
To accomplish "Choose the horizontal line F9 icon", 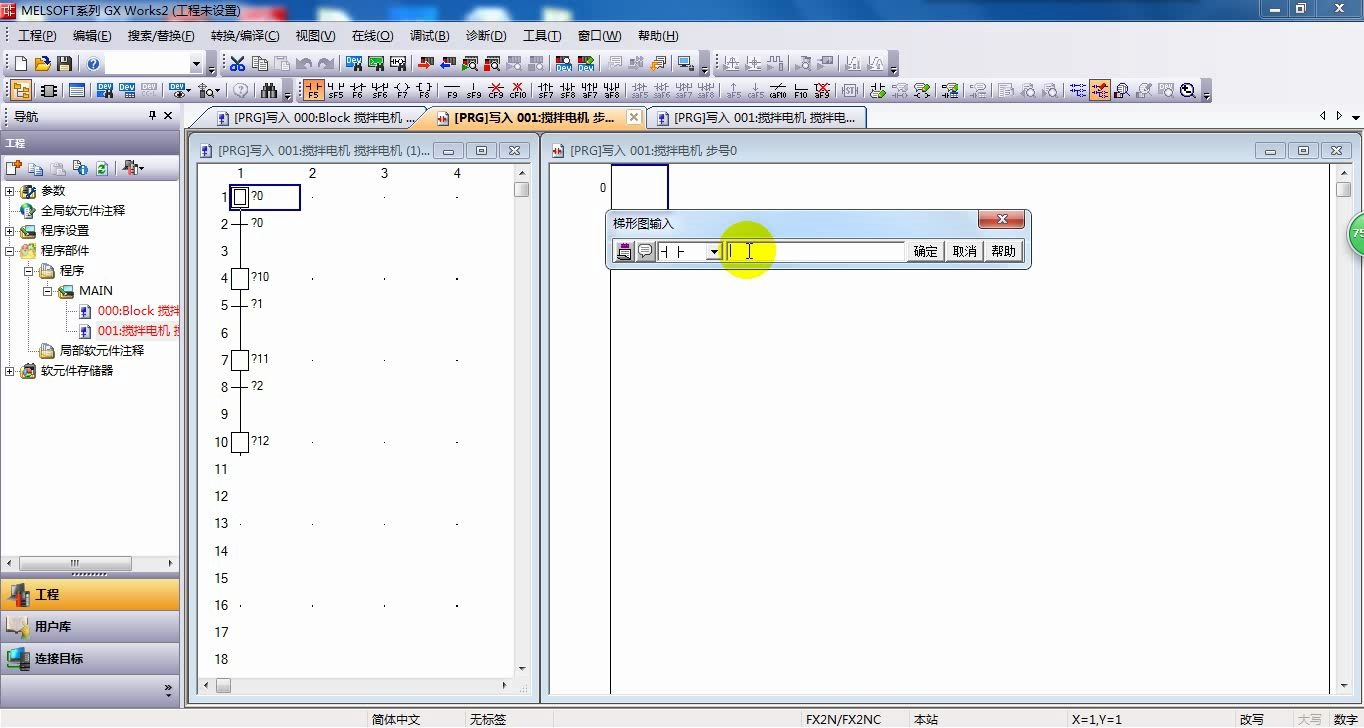I will 452,90.
